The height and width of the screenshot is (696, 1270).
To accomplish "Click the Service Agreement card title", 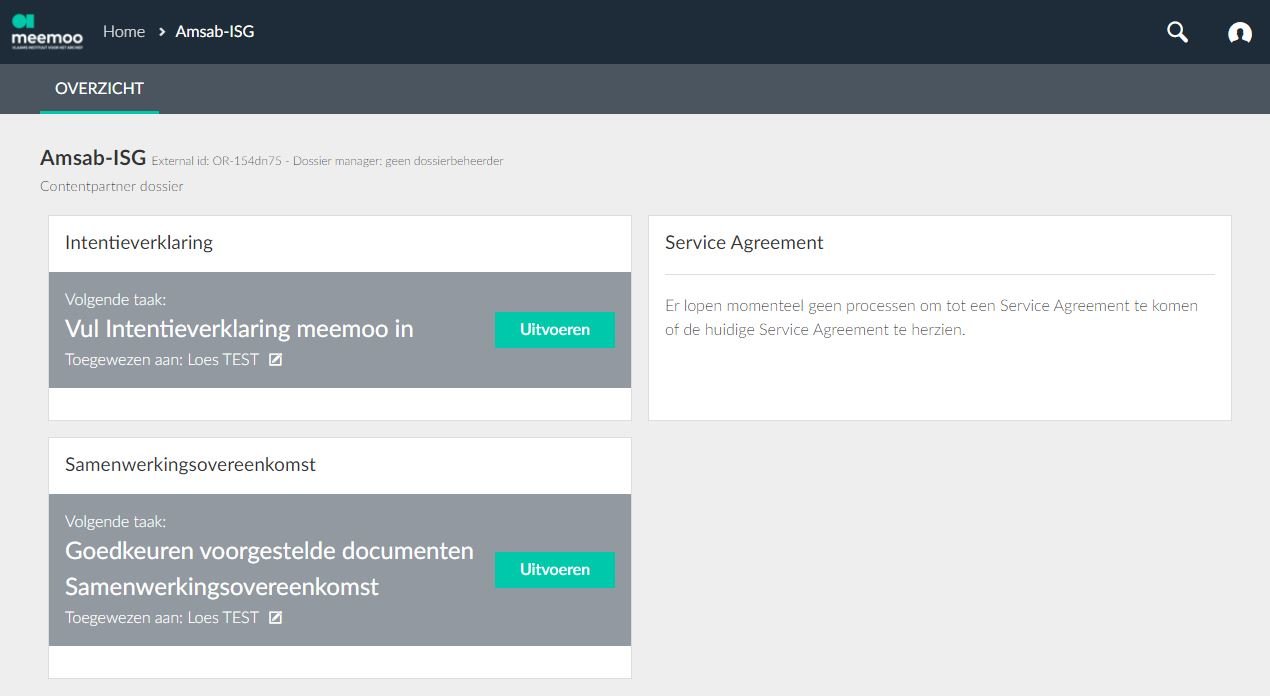I will pos(744,243).
